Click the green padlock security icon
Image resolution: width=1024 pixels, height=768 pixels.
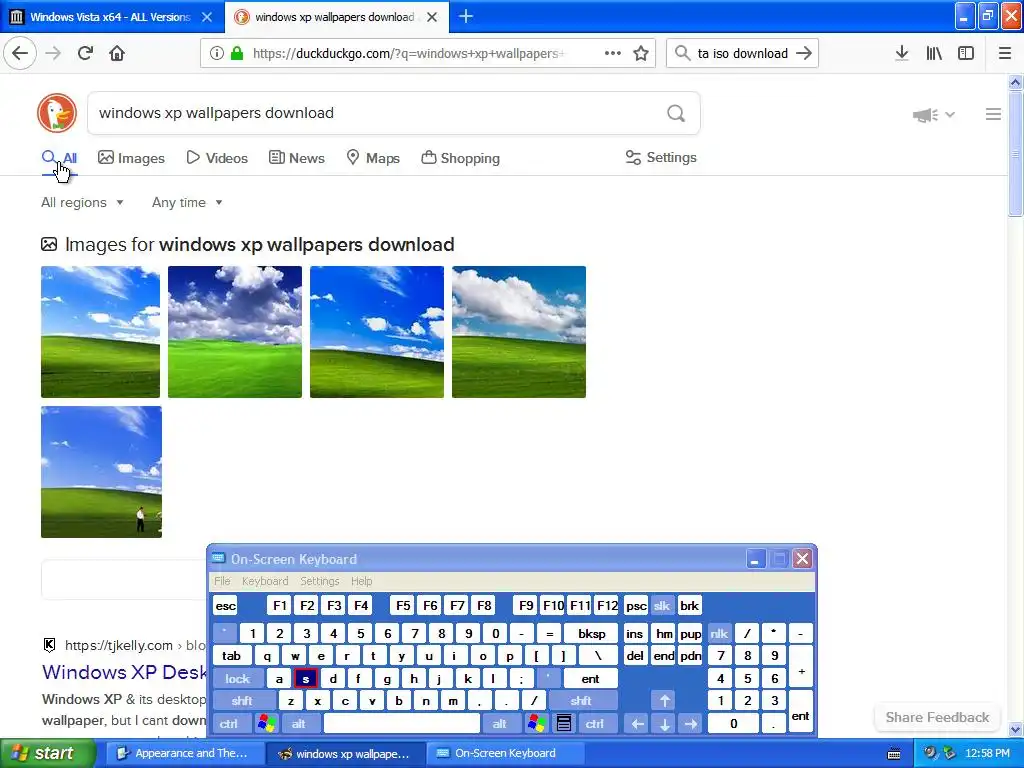click(x=237, y=54)
